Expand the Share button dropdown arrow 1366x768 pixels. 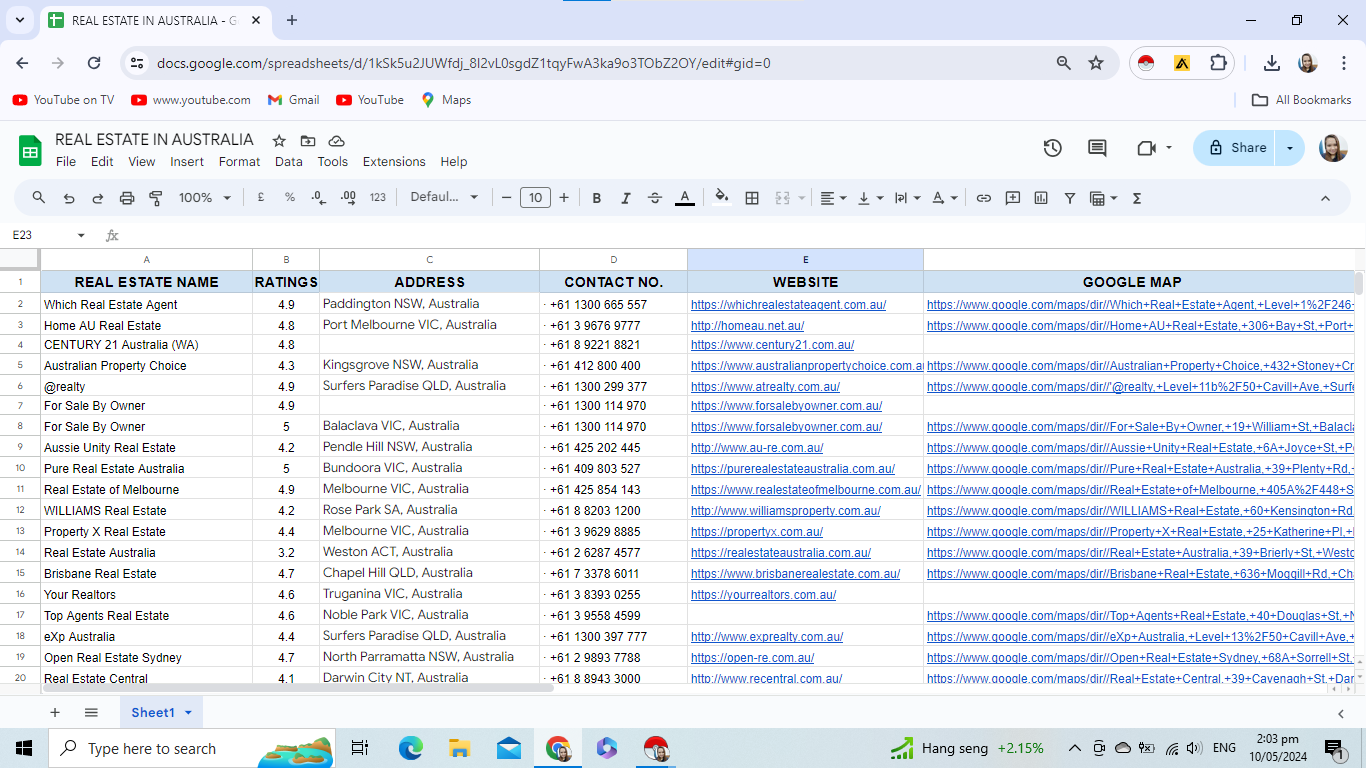(x=1290, y=148)
